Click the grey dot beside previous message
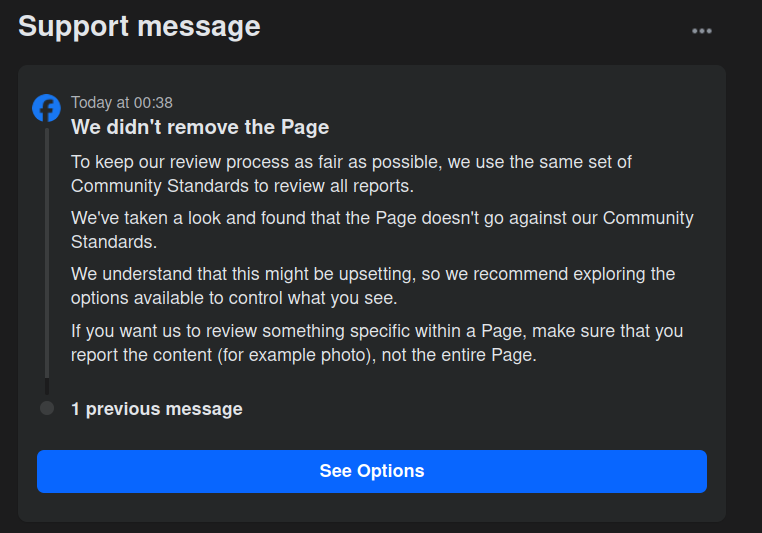The height and width of the screenshot is (533, 762). pyautogui.click(x=47, y=408)
